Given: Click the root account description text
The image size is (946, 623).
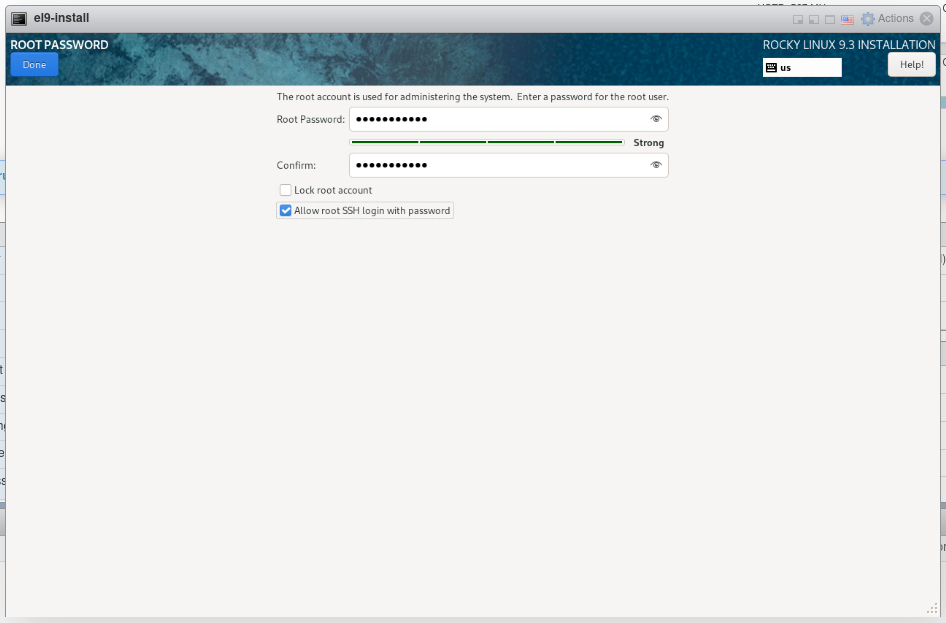Looking at the screenshot, I should [x=472, y=96].
